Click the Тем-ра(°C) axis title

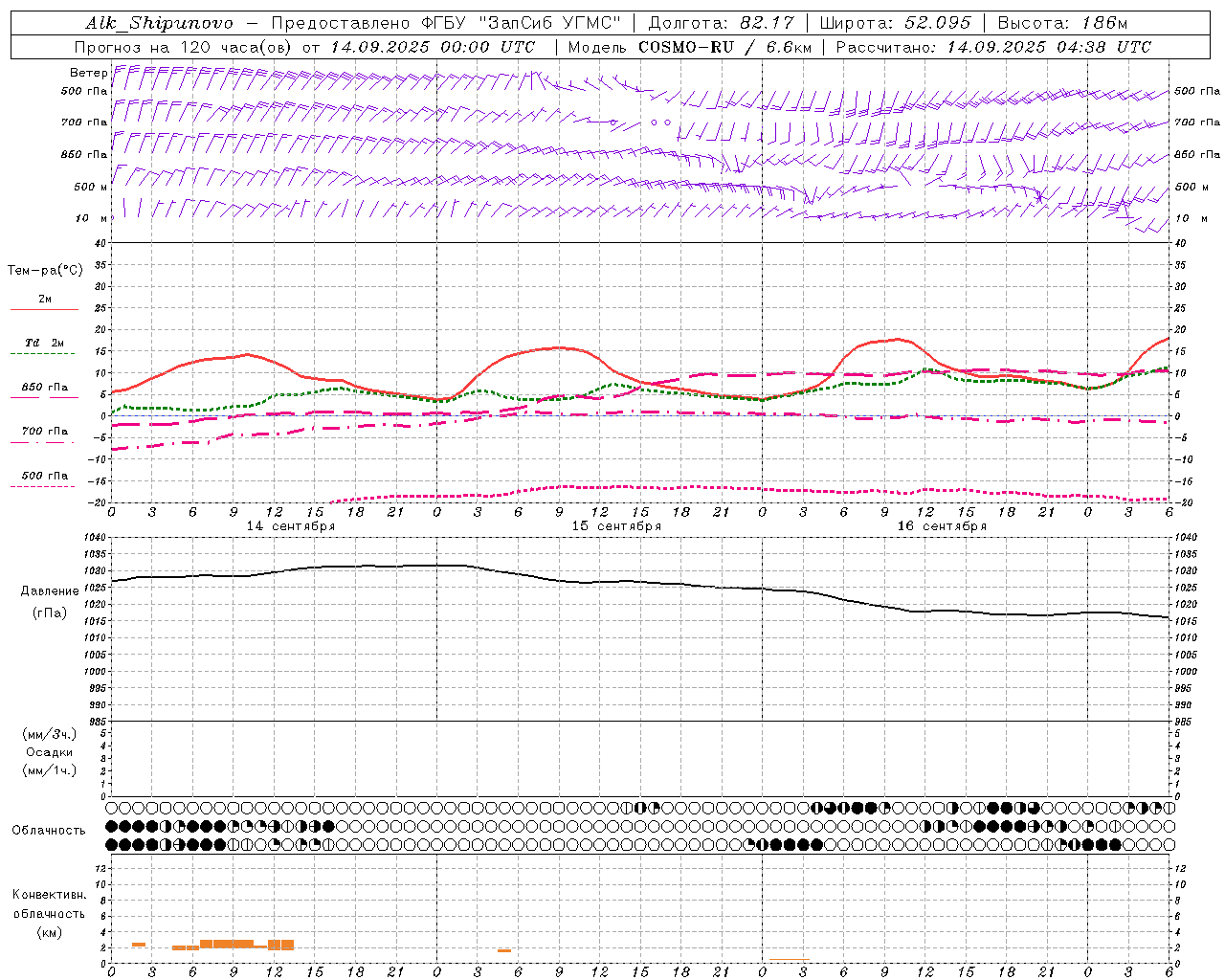[45, 271]
